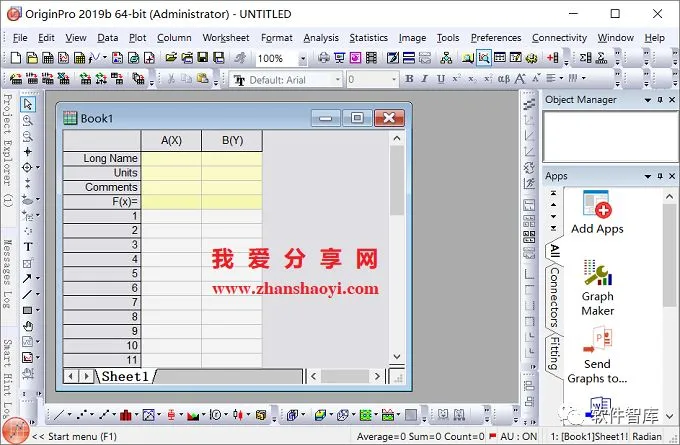680x445 pixels.
Task: Switch to the Fitting apps tab
Action: [554, 353]
